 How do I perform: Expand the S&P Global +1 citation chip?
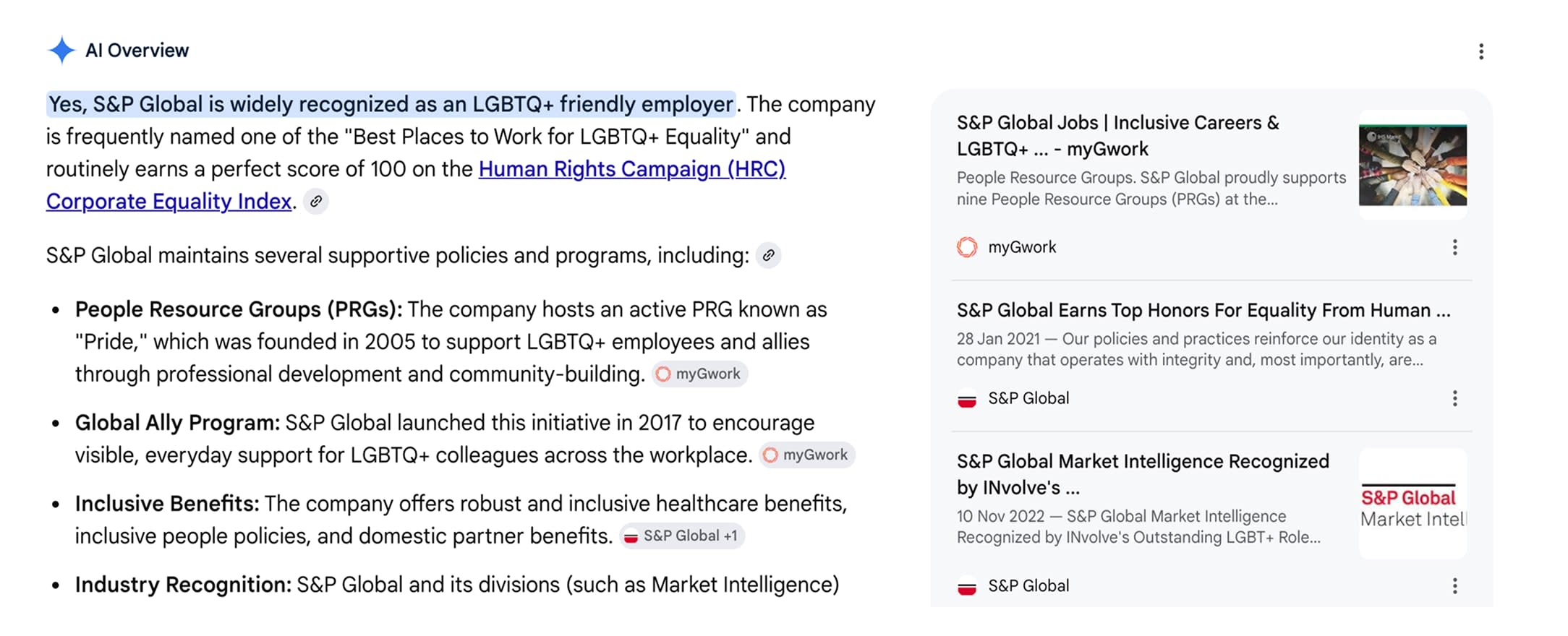tap(682, 536)
